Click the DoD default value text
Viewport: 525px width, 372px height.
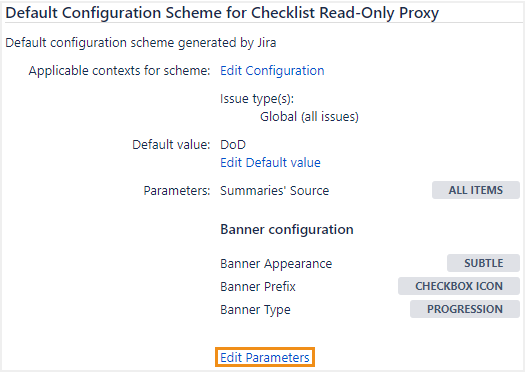click(x=233, y=145)
